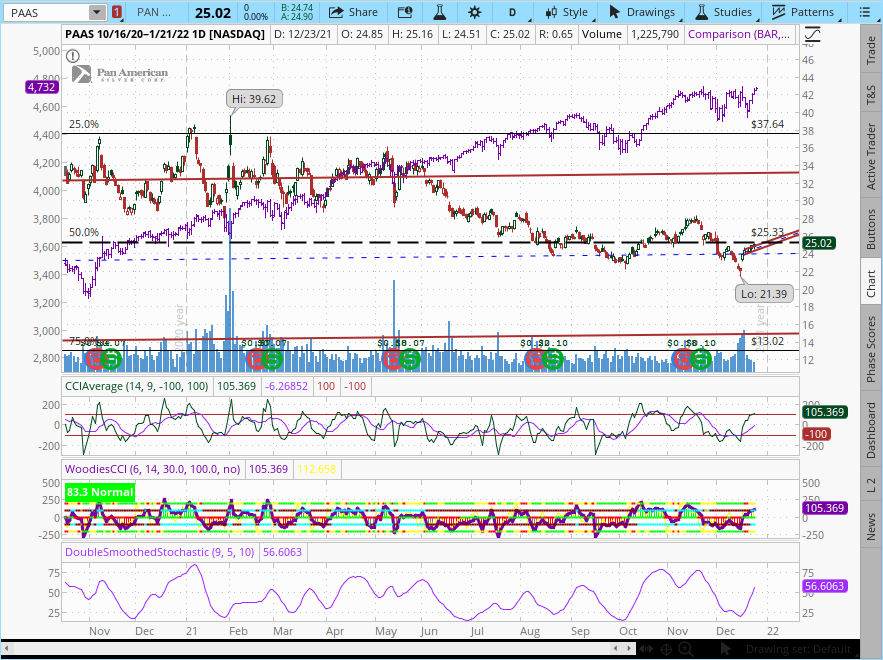Click the Comparison (BAR,... label
The width and height of the screenshot is (883, 660).
click(x=739, y=34)
